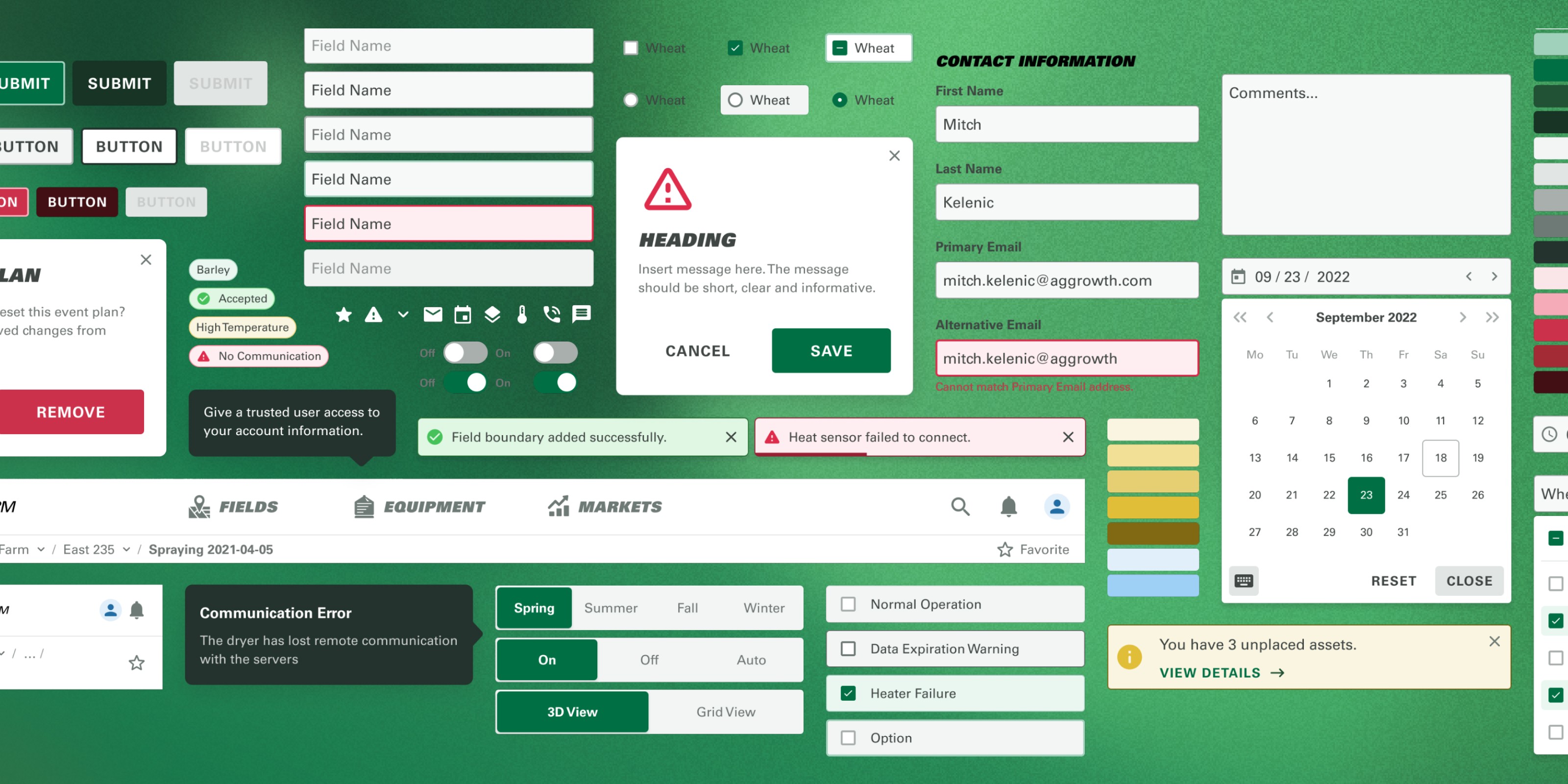Click the layers stack icon
Image resolution: width=1568 pixels, height=784 pixels.
pyautogui.click(x=492, y=315)
